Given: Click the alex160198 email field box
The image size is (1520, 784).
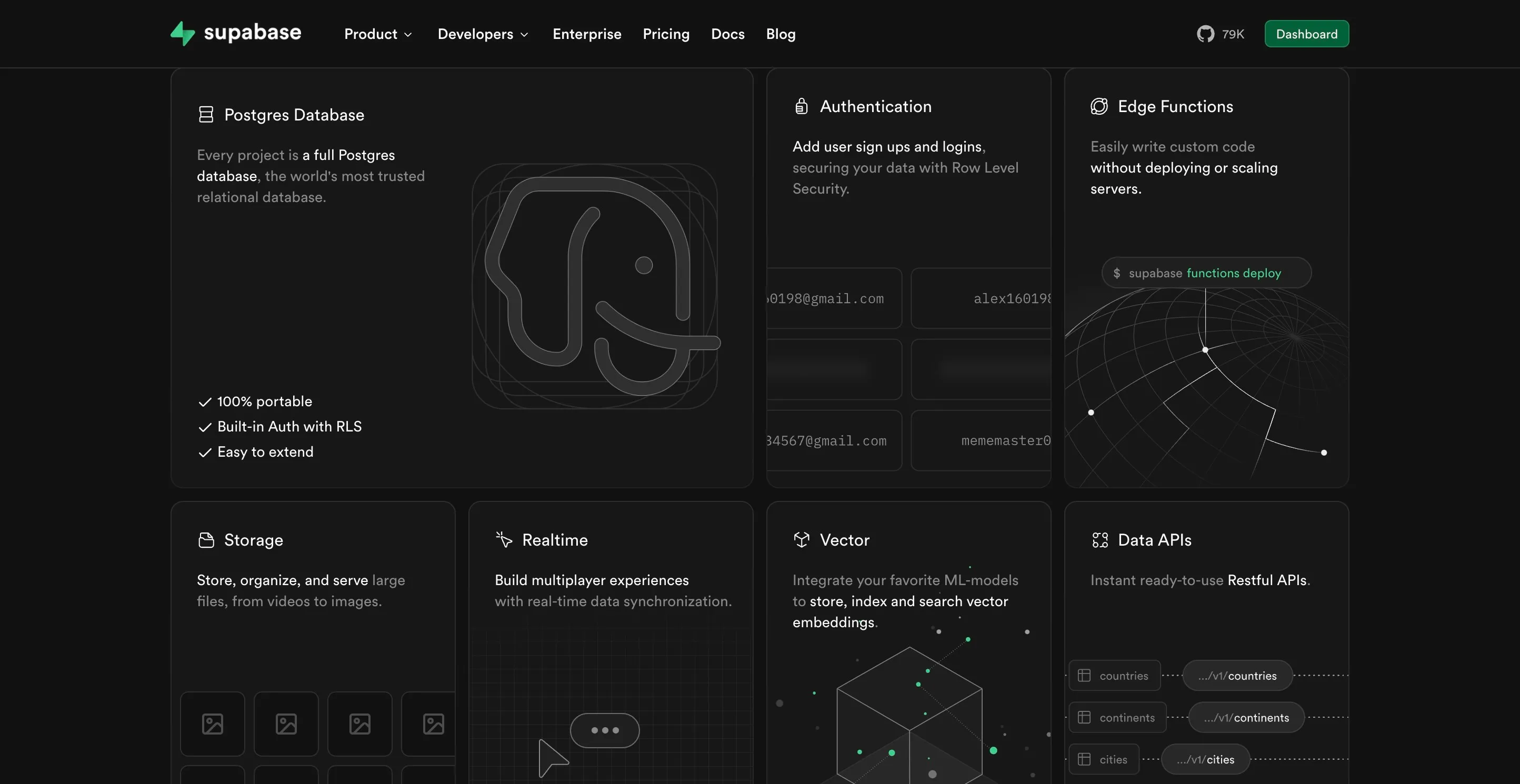Looking at the screenshot, I should tap(981, 298).
